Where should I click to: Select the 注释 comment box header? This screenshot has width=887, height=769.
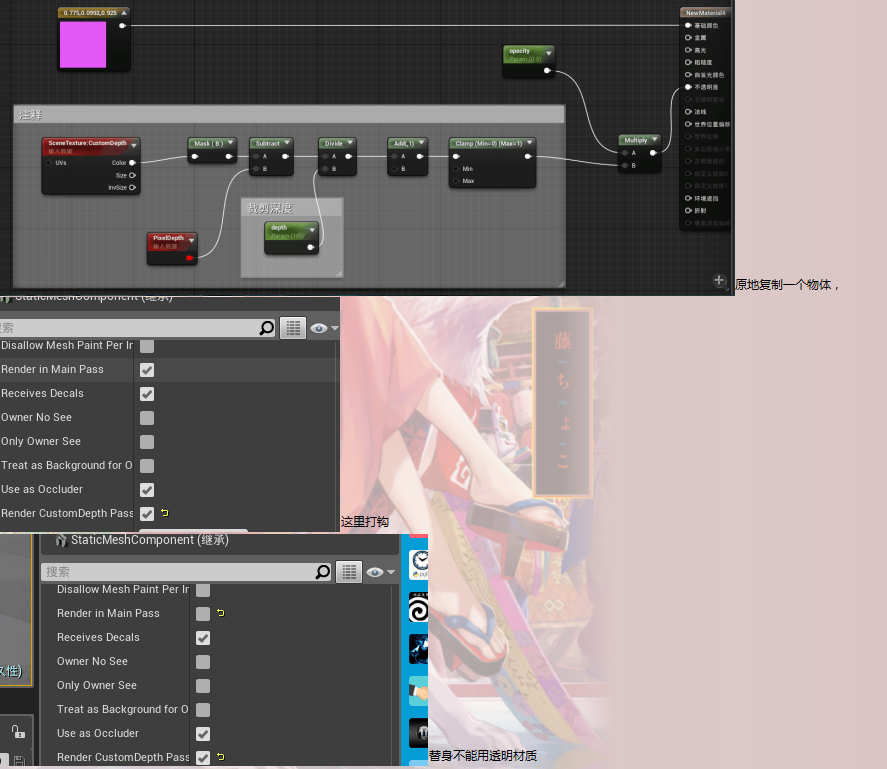[289, 115]
